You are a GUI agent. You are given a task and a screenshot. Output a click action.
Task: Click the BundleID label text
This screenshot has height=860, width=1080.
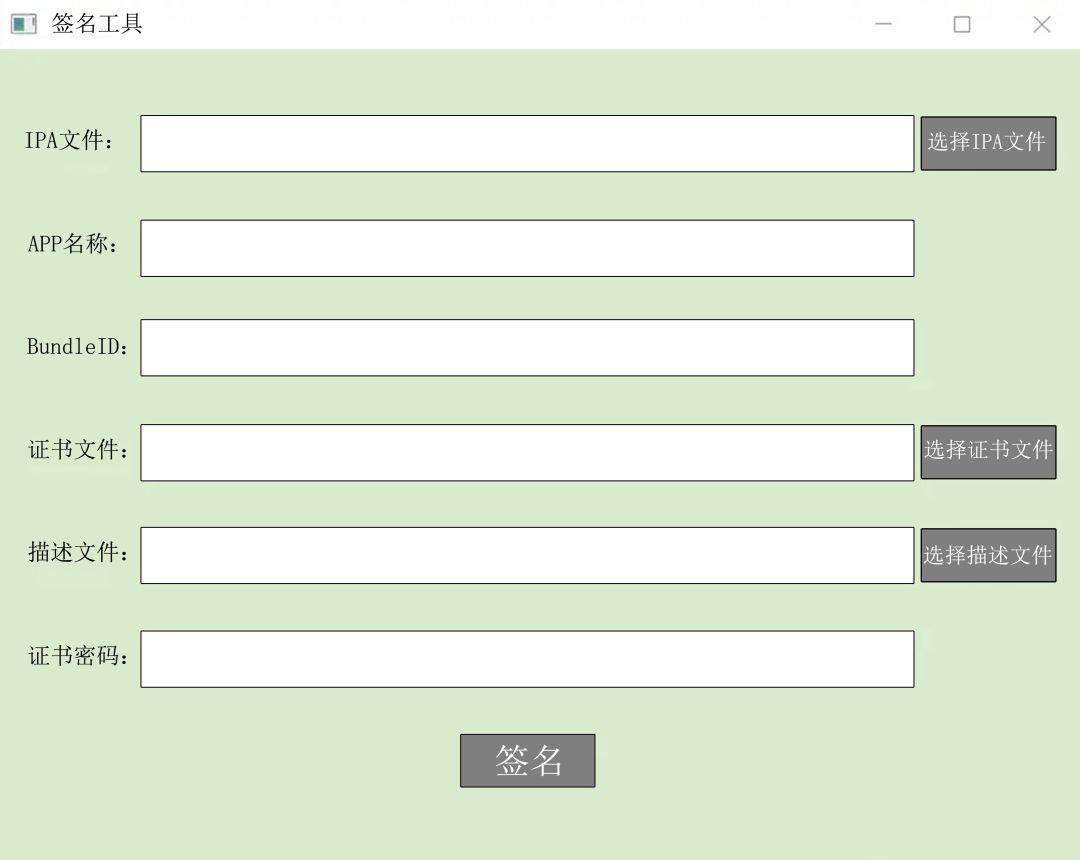(78, 347)
